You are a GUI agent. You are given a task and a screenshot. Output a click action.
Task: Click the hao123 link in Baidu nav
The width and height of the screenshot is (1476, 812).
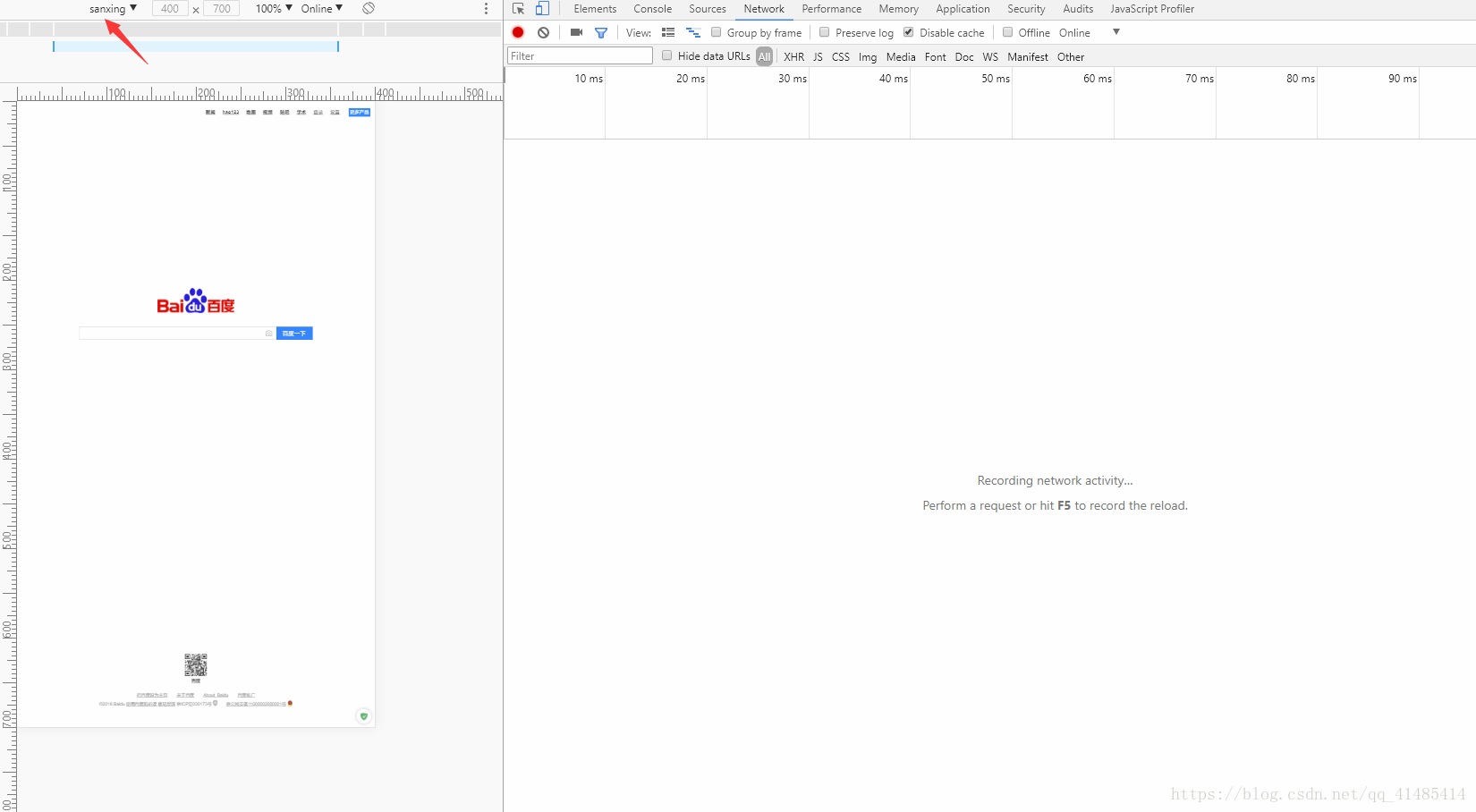231,113
